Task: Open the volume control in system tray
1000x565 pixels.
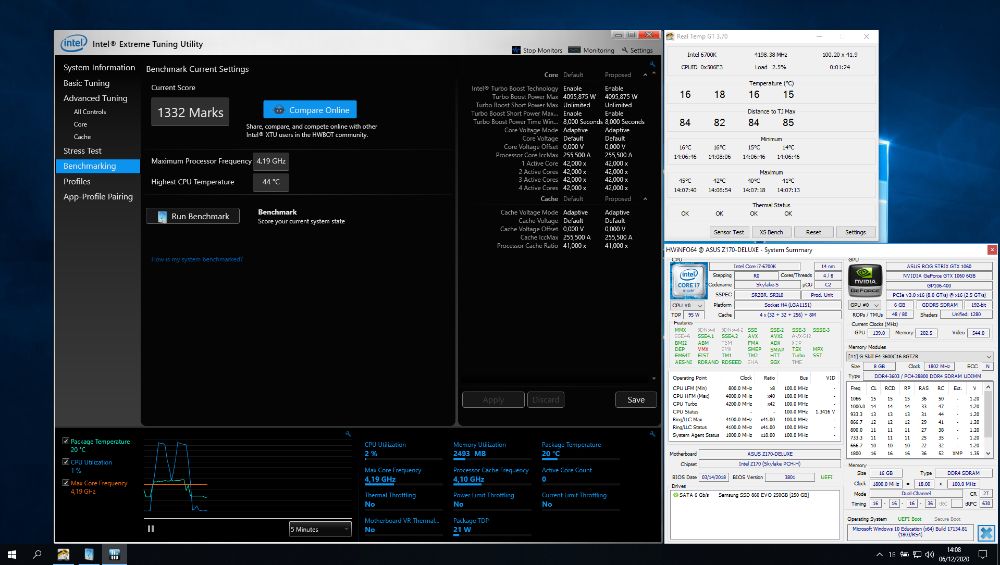Action: [929, 554]
